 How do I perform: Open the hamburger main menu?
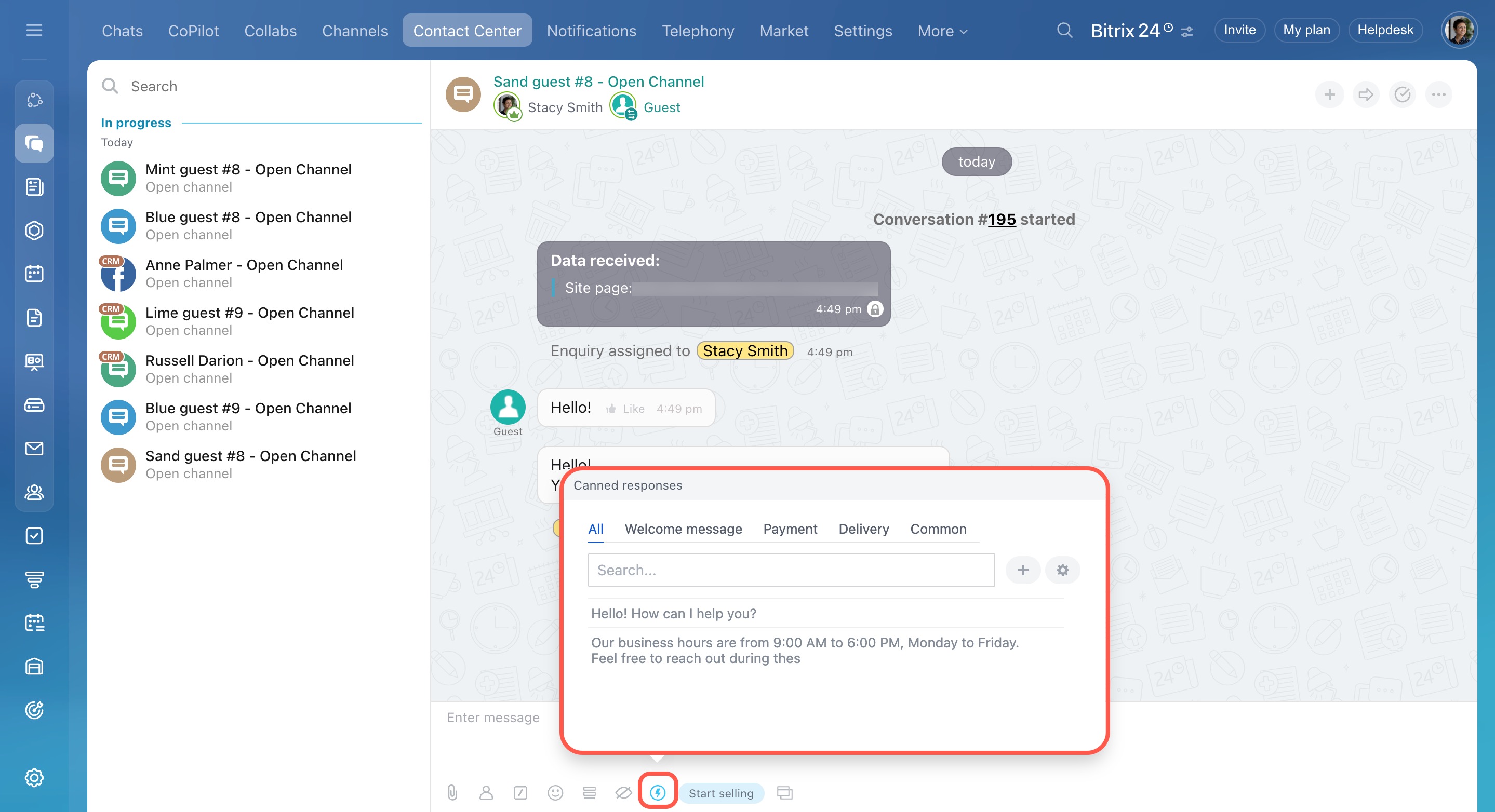click(x=34, y=30)
